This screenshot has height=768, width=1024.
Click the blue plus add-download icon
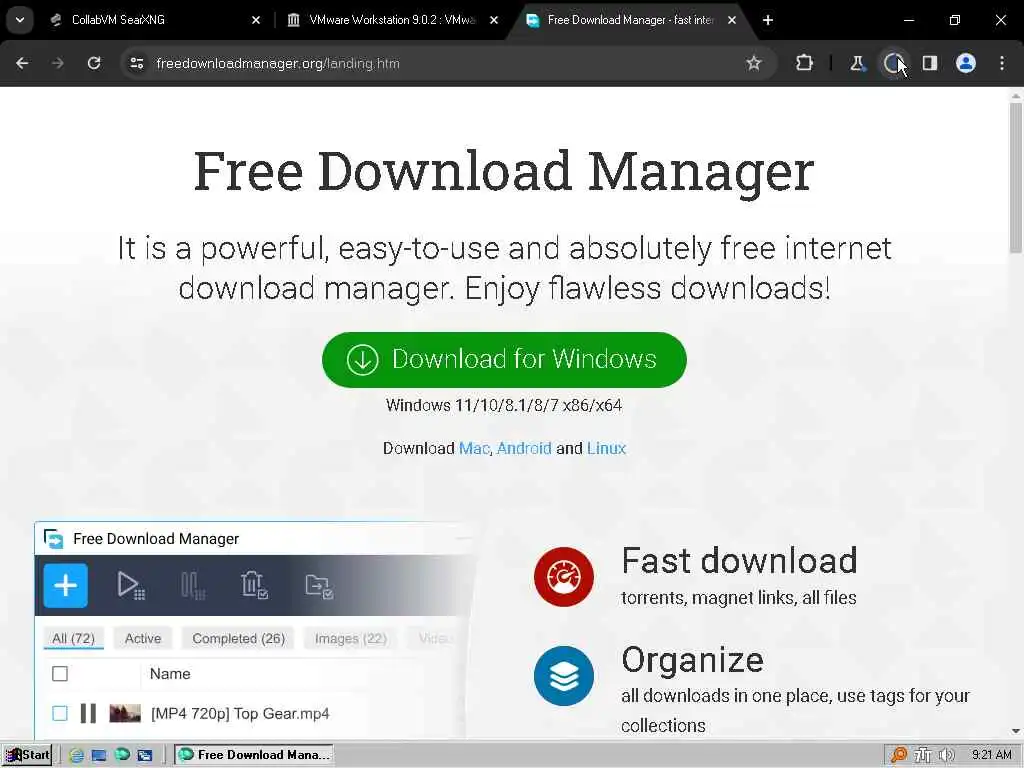tap(65, 585)
